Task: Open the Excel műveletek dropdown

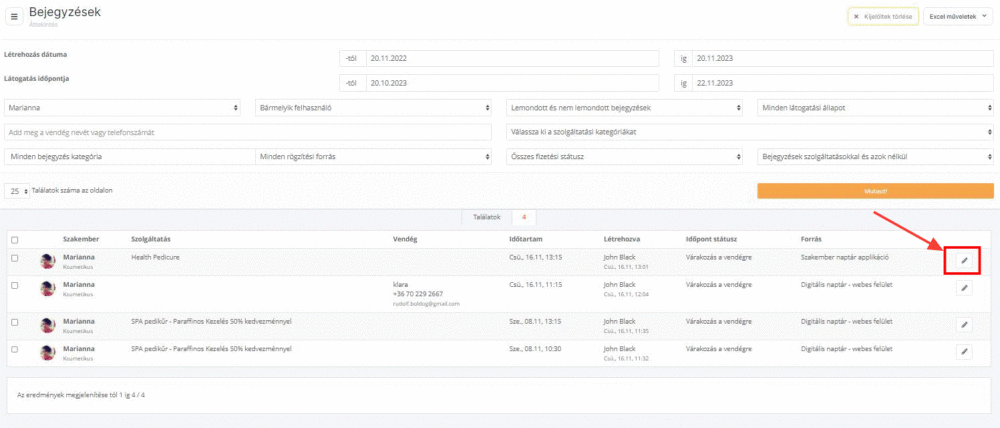Action: point(958,17)
